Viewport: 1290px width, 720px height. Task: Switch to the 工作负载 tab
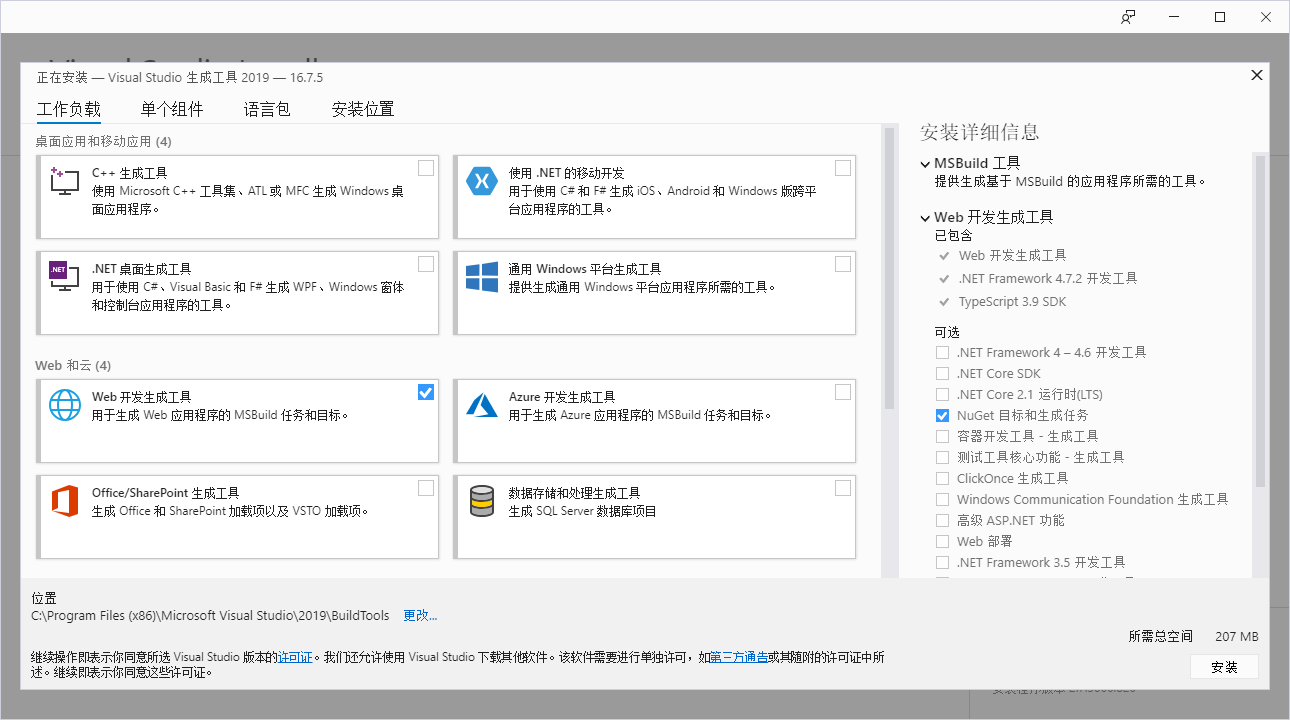[x=69, y=109]
